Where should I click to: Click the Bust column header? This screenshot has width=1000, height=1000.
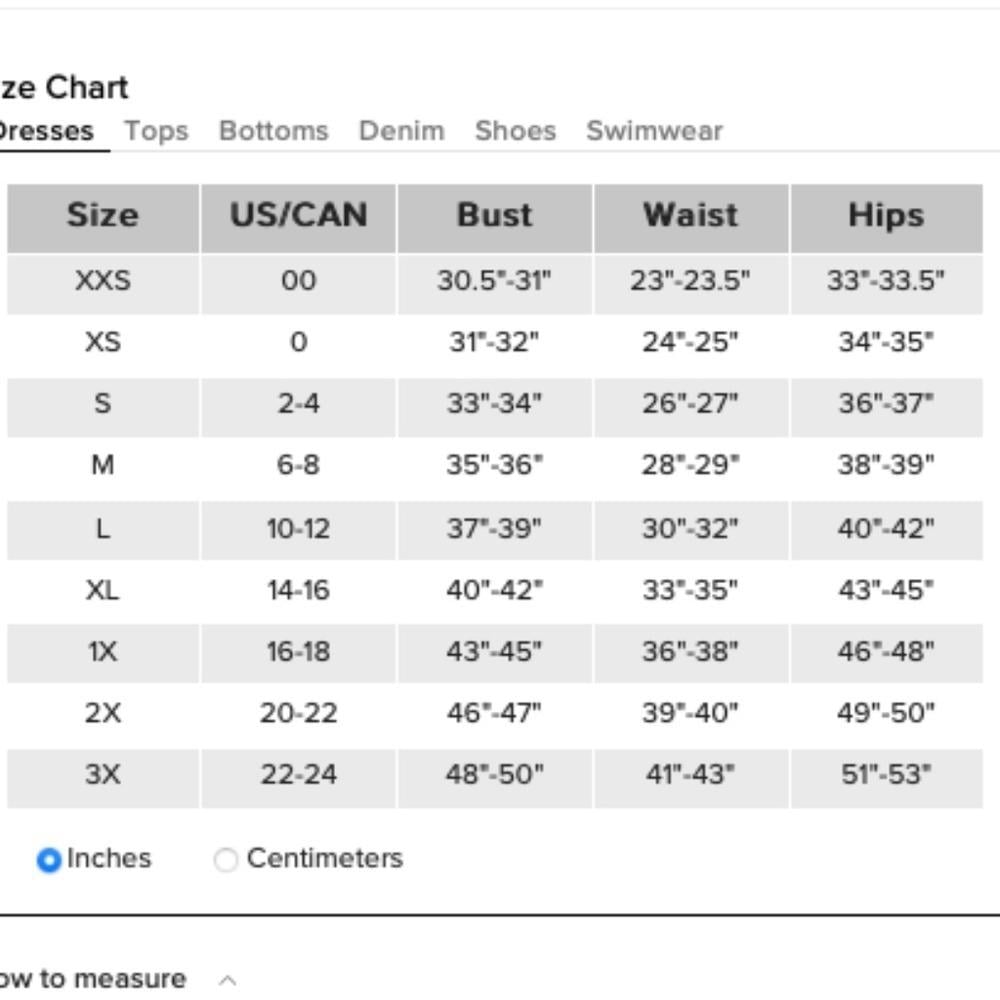pyautogui.click(x=494, y=218)
